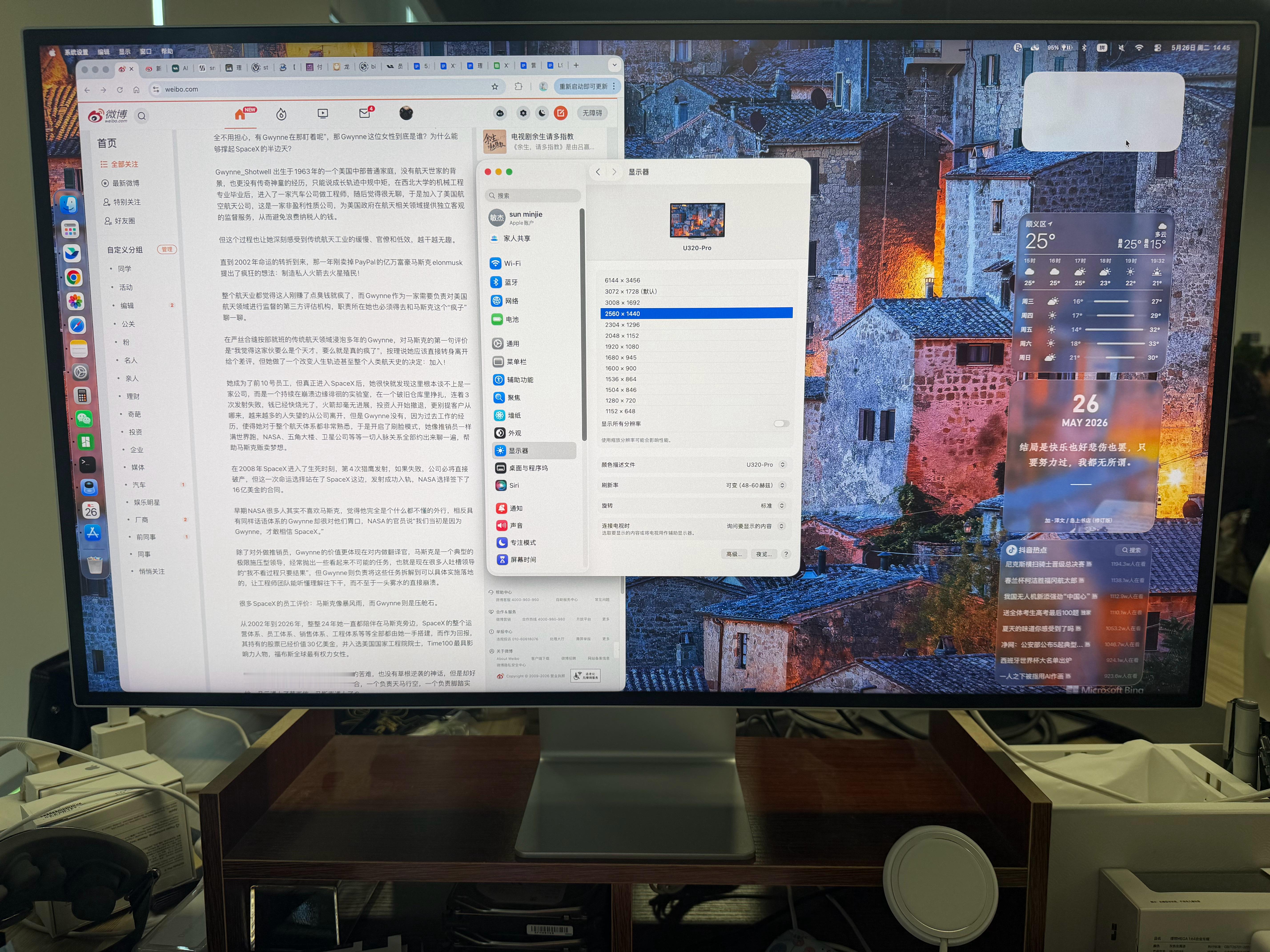Open Displays help question mark

click(x=786, y=554)
